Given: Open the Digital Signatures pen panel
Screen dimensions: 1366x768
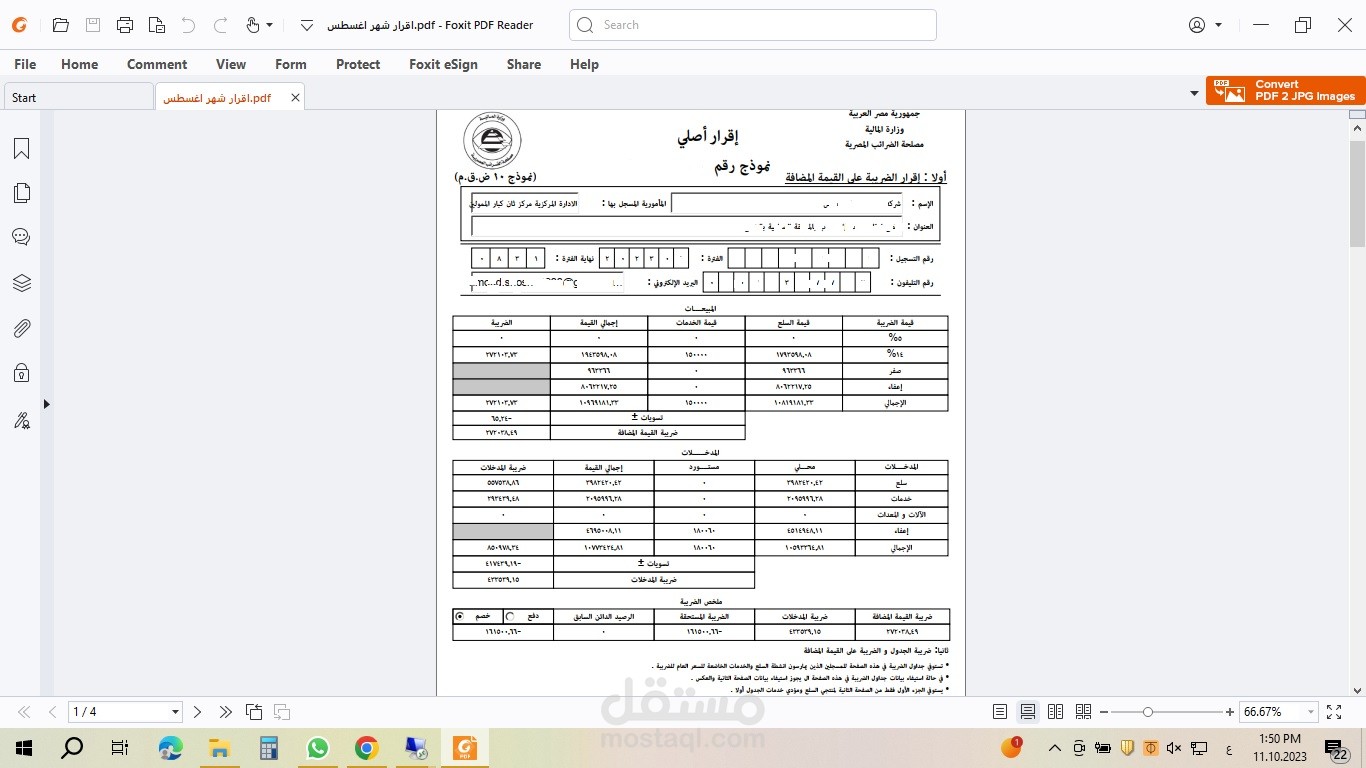Looking at the screenshot, I should click(21, 420).
